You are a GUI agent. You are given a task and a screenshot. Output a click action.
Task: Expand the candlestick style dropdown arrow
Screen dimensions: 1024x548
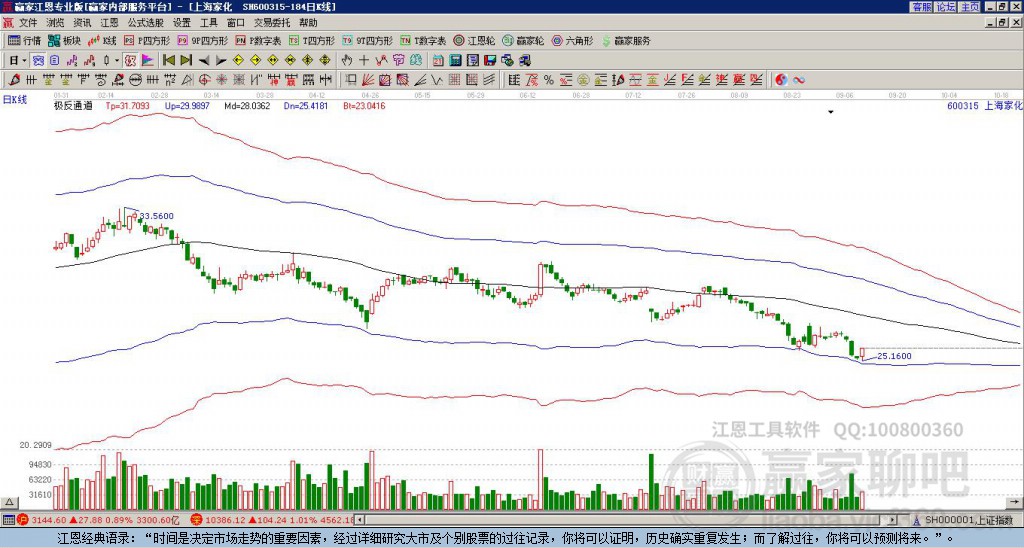pos(117,61)
